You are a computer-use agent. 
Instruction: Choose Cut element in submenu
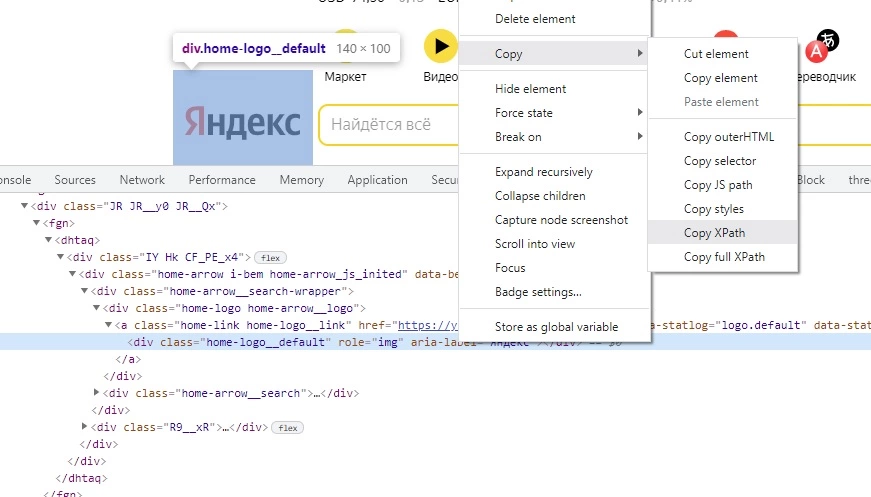723,54
